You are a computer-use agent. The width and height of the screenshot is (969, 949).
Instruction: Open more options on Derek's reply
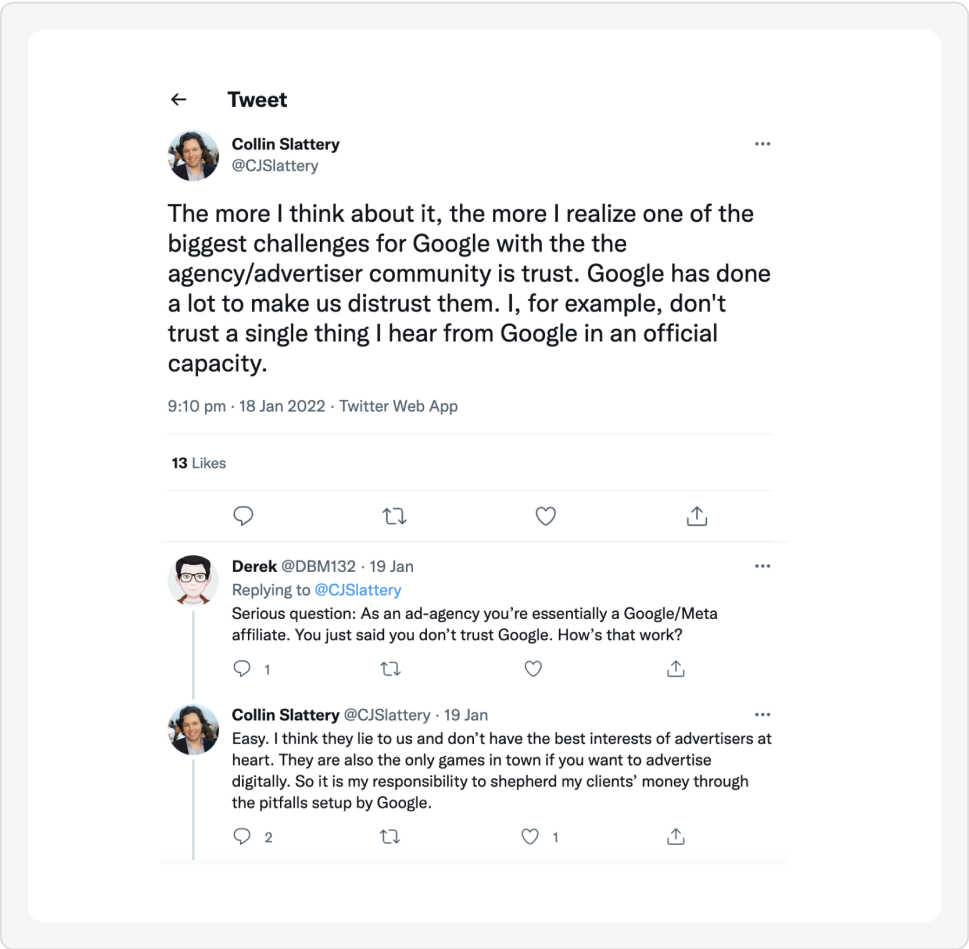pos(763,565)
